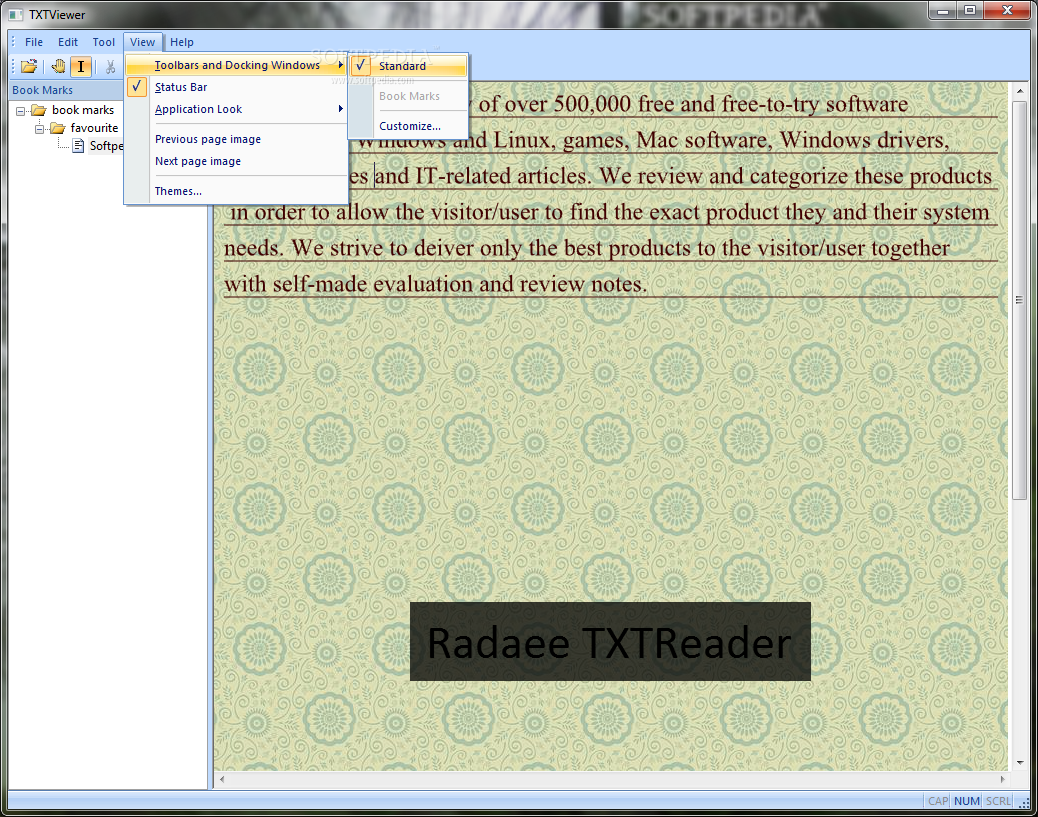Open the File menu
The height and width of the screenshot is (817, 1038).
click(34, 42)
